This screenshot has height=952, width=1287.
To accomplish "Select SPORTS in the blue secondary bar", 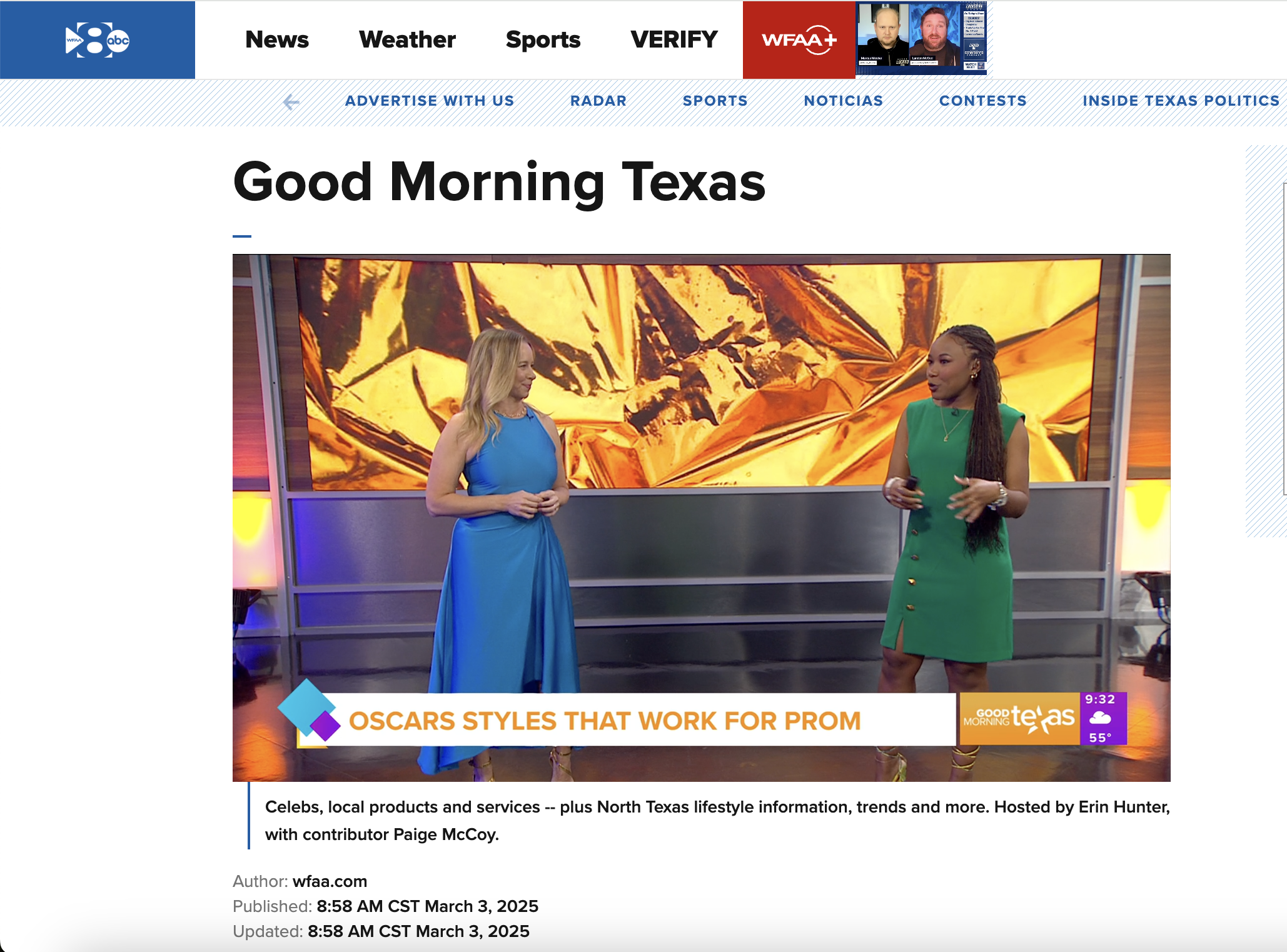I will (715, 101).
